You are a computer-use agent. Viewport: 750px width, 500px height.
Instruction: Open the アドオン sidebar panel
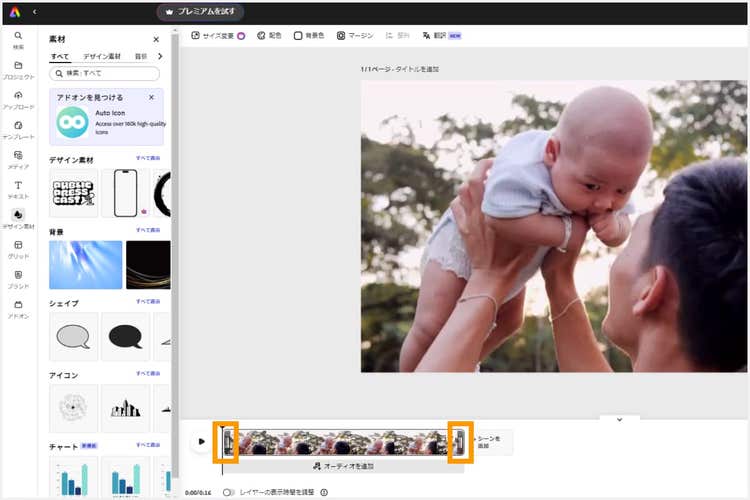18,310
